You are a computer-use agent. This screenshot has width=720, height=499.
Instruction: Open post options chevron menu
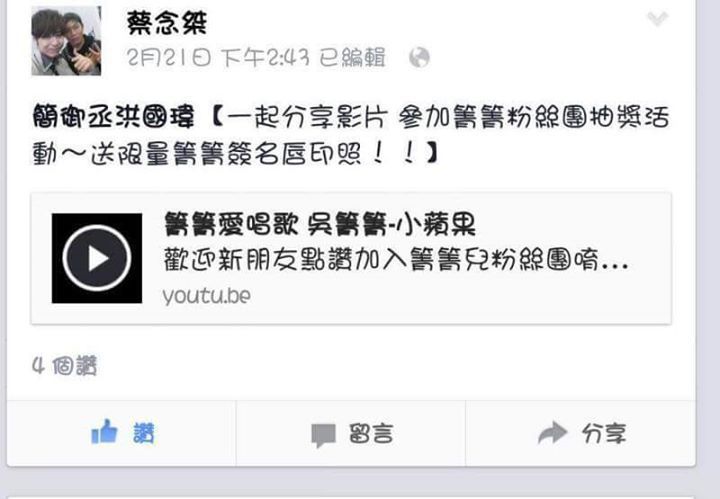657,18
